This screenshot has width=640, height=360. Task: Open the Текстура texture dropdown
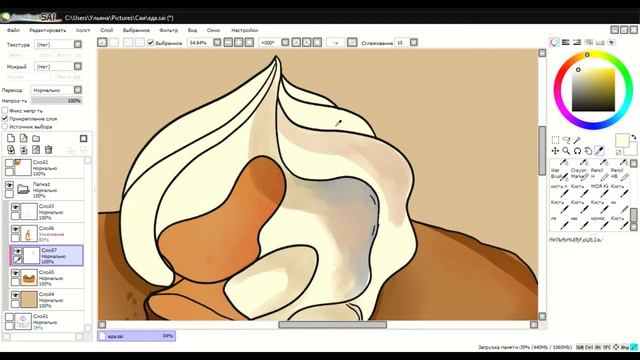coord(78,44)
